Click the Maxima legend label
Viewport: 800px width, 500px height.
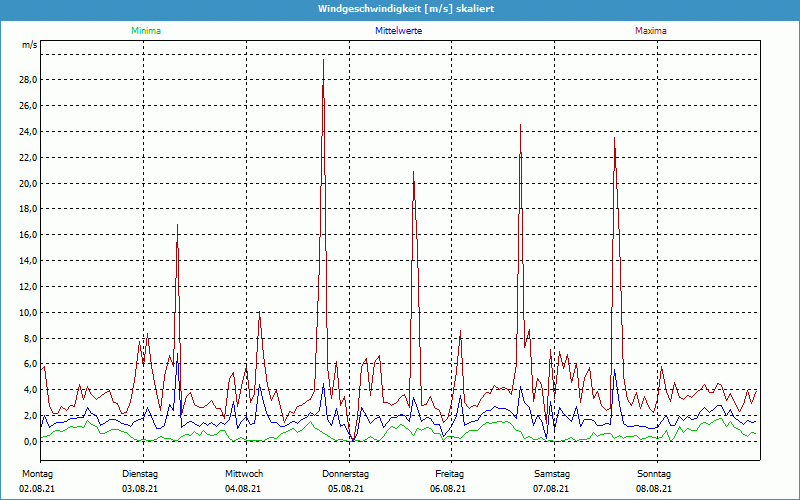click(651, 31)
